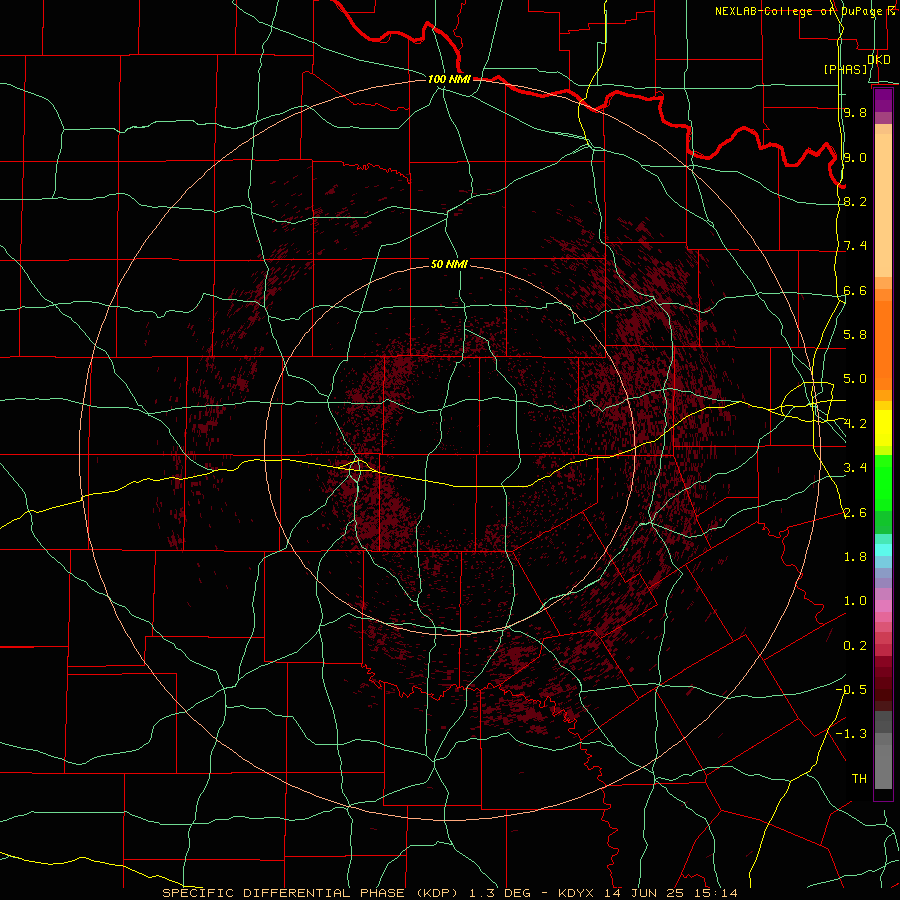The width and height of the screenshot is (900, 900).
Task: Pick the light peach band of color bar
Action: tap(883, 205)
